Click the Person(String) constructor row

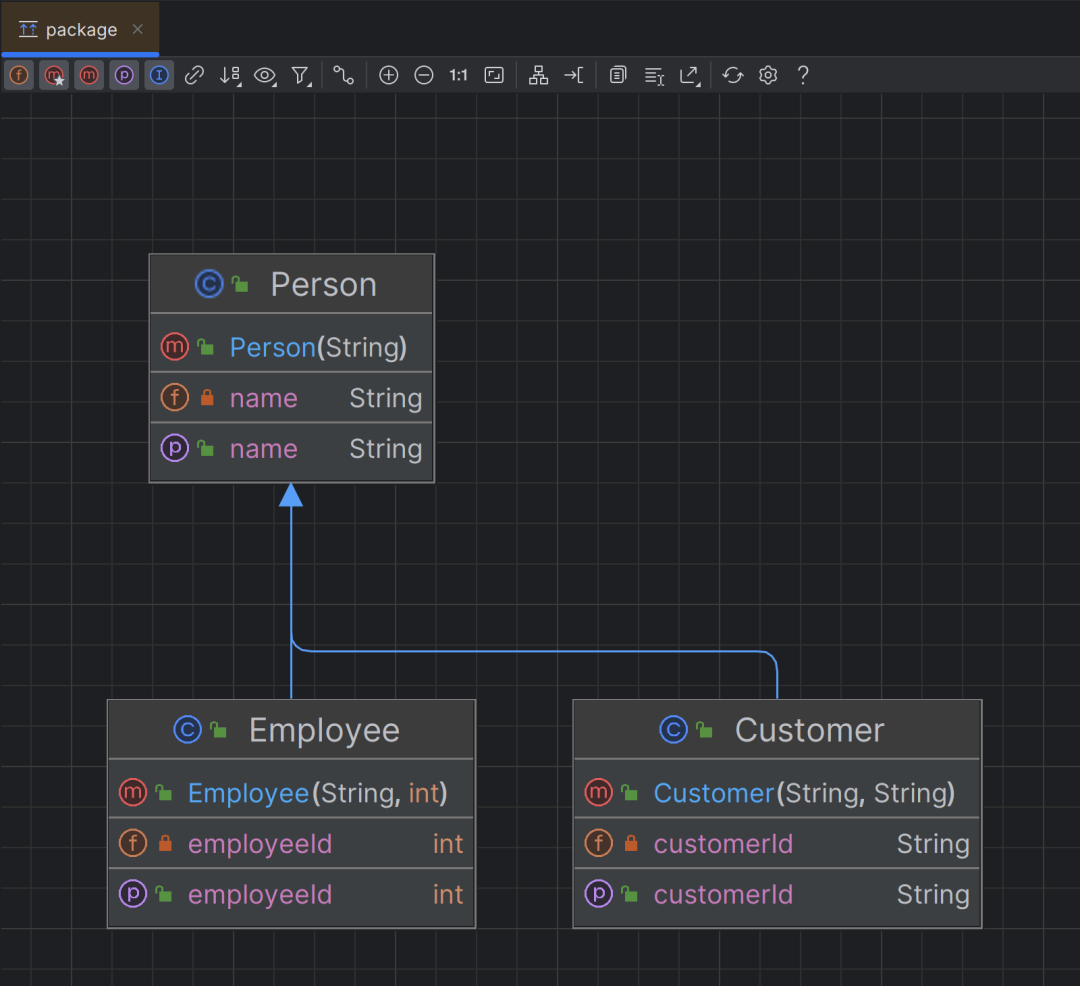292,347
